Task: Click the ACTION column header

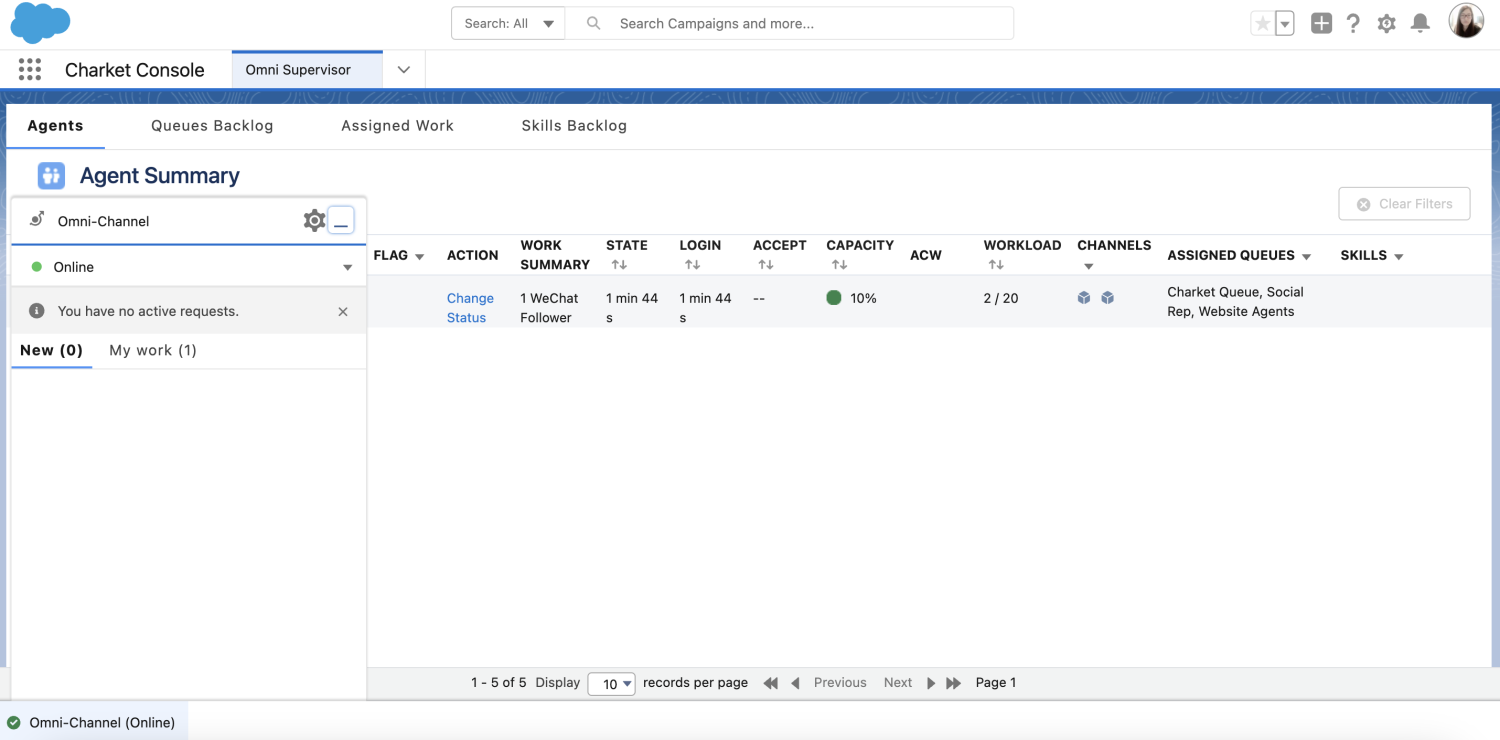Action: [x=473, y=255]
